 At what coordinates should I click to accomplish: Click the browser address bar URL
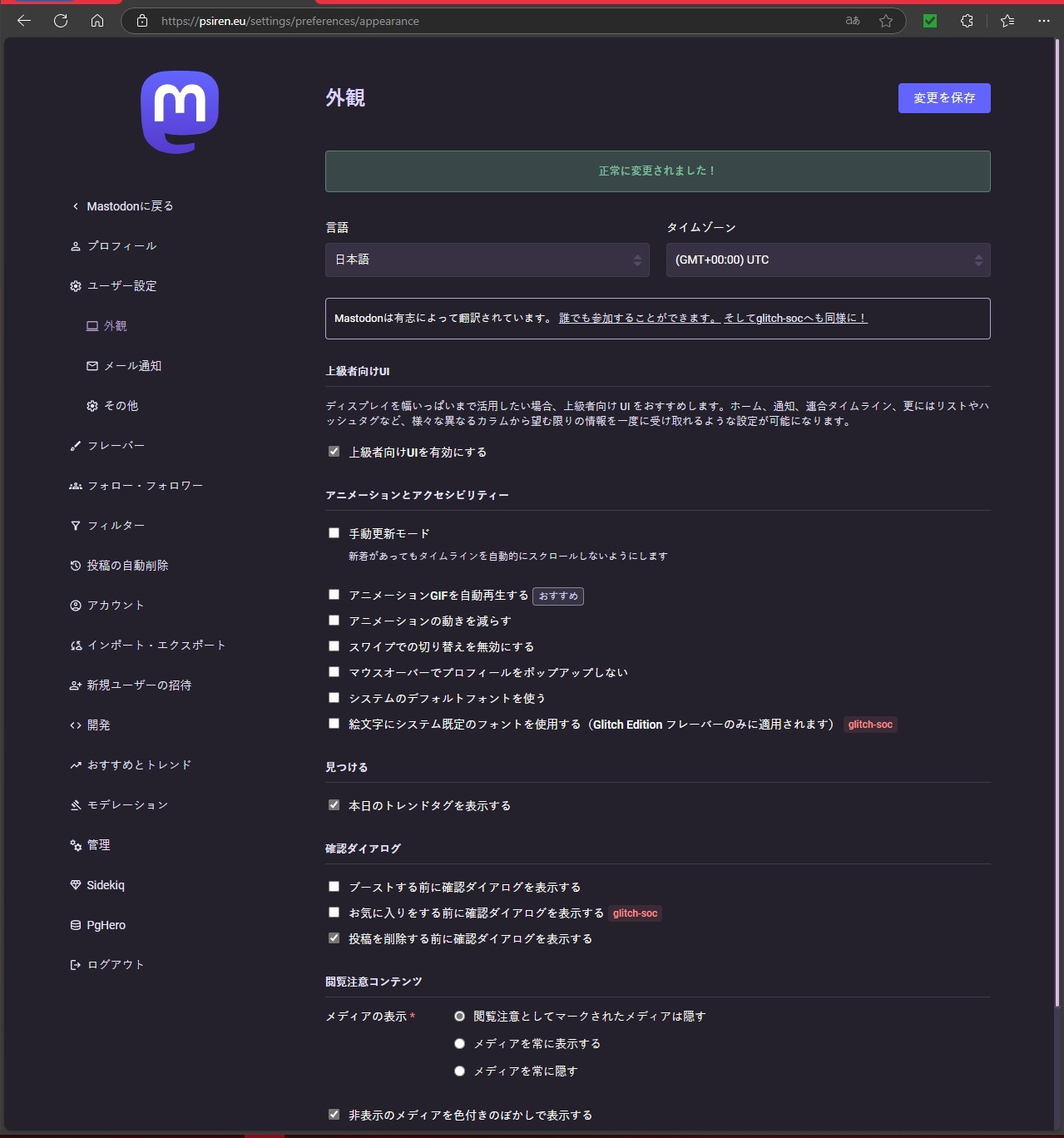[290, 21]
